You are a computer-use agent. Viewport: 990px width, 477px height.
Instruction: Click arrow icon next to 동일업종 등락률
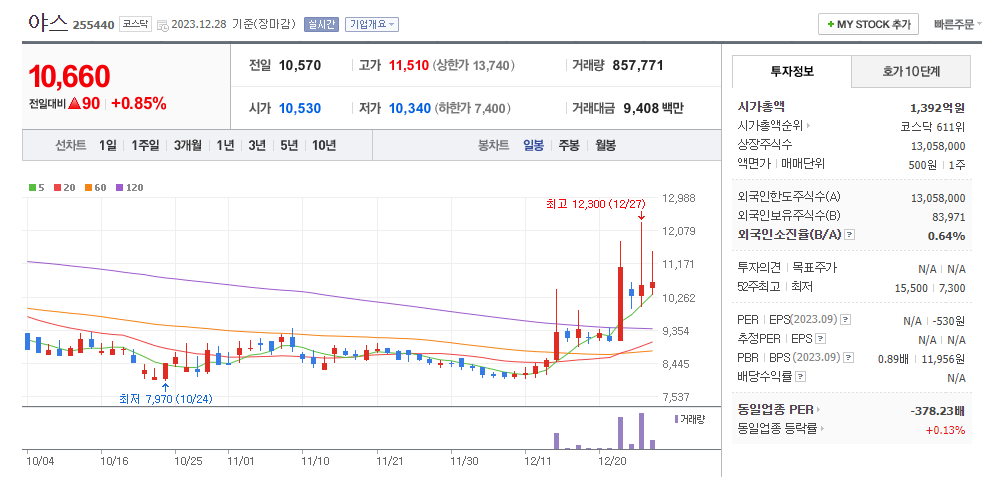(823, 429)
